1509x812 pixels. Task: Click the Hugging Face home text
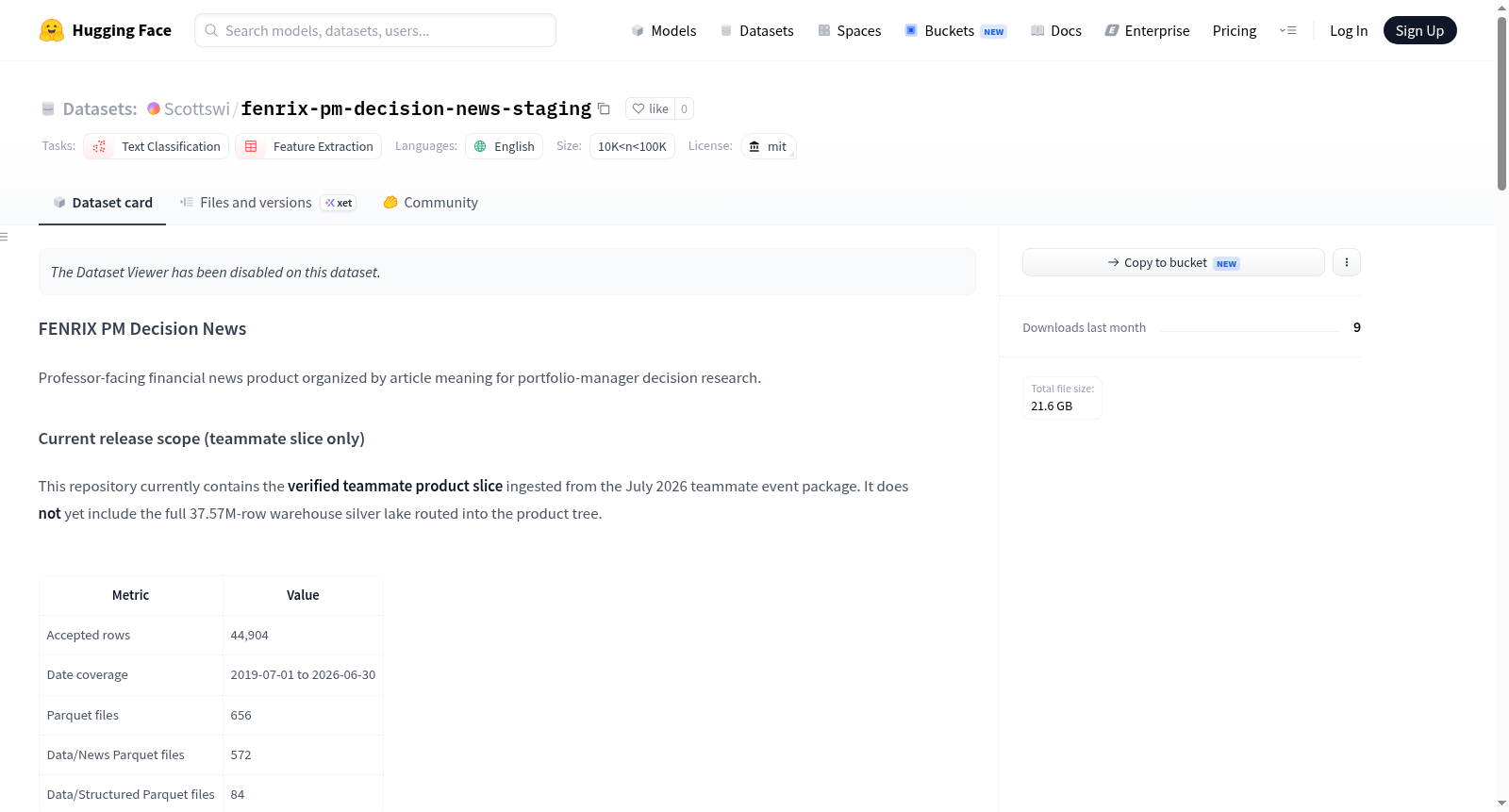tap(122, 30)
